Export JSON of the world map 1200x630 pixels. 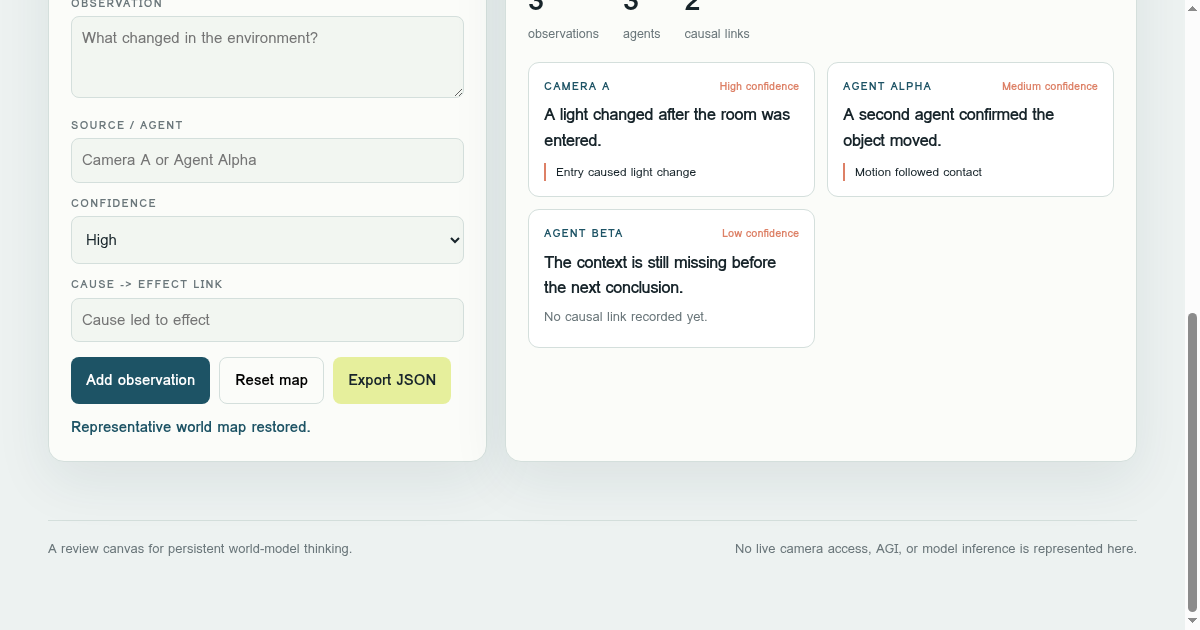click(392, 380)
